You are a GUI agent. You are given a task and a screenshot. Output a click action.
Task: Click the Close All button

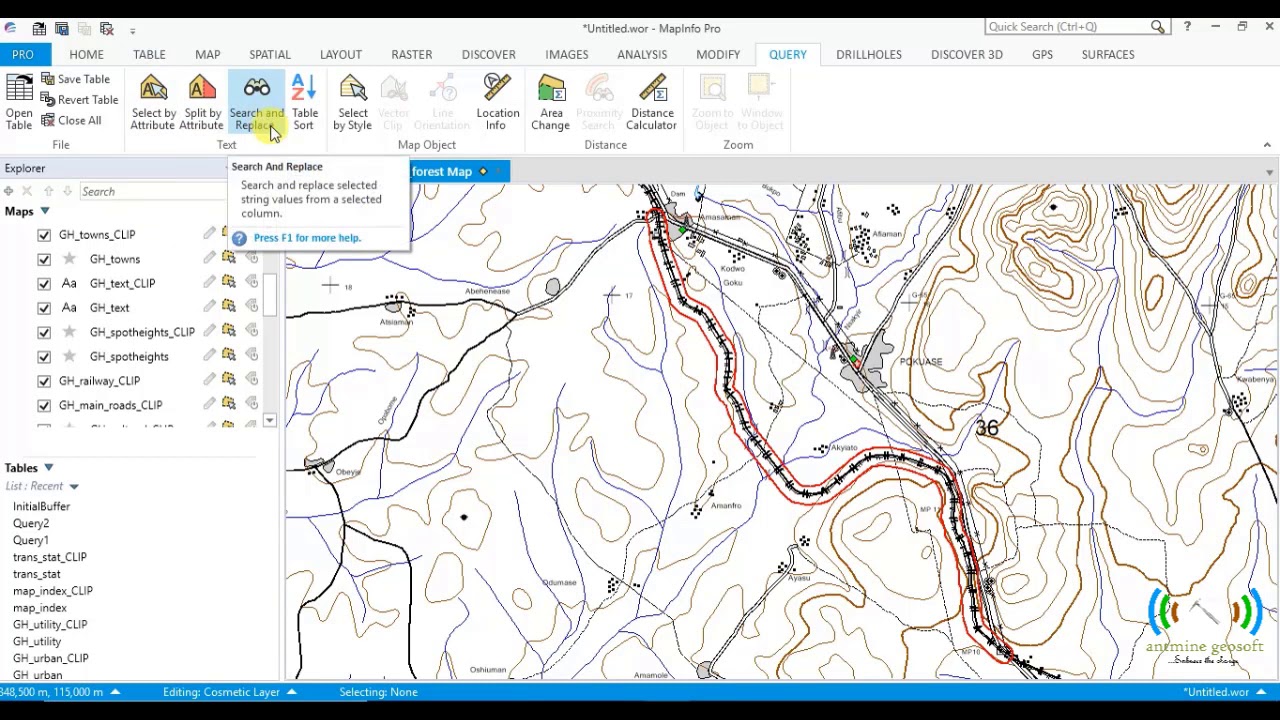(71, 120)
